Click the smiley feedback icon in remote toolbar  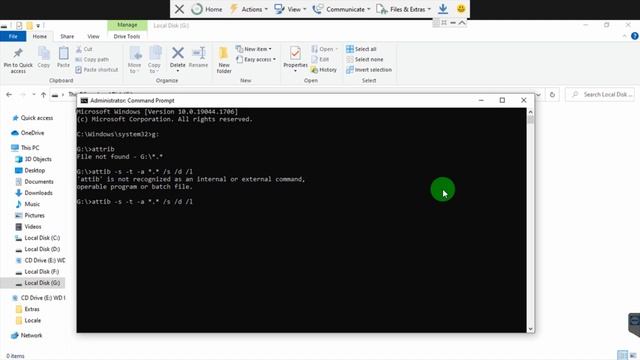tap(461, 9)
